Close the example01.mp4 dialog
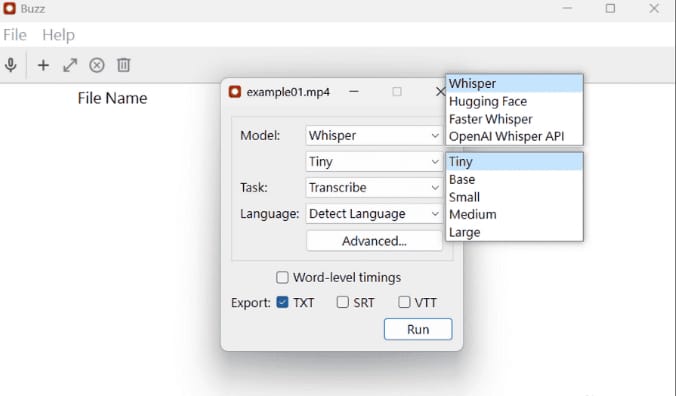This screenshot has height=396, width=676. point(440,91)
